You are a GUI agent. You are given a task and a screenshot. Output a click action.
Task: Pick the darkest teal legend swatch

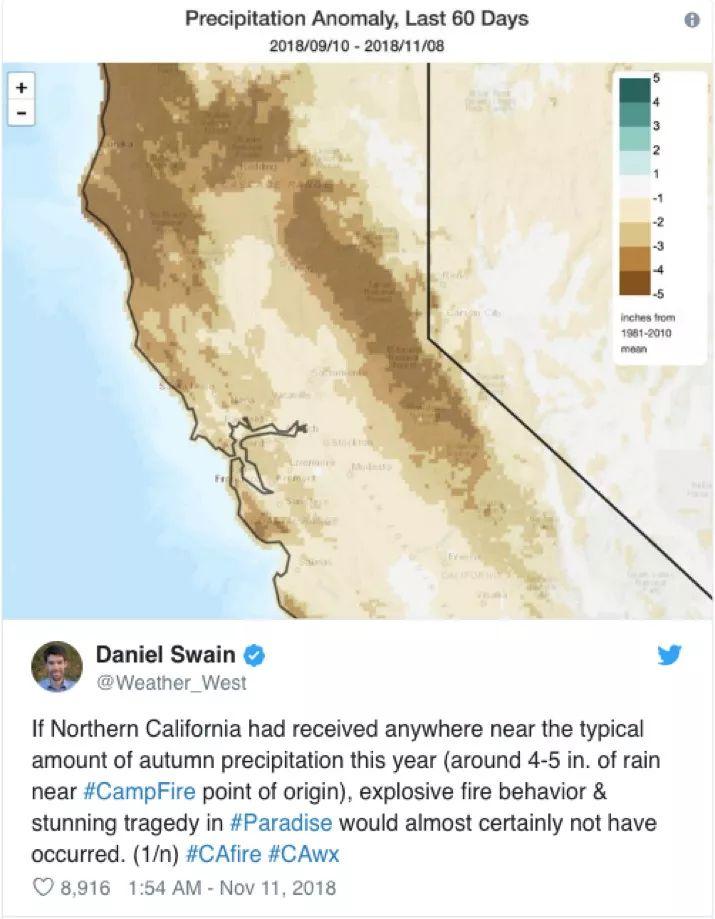pos(631,89)
